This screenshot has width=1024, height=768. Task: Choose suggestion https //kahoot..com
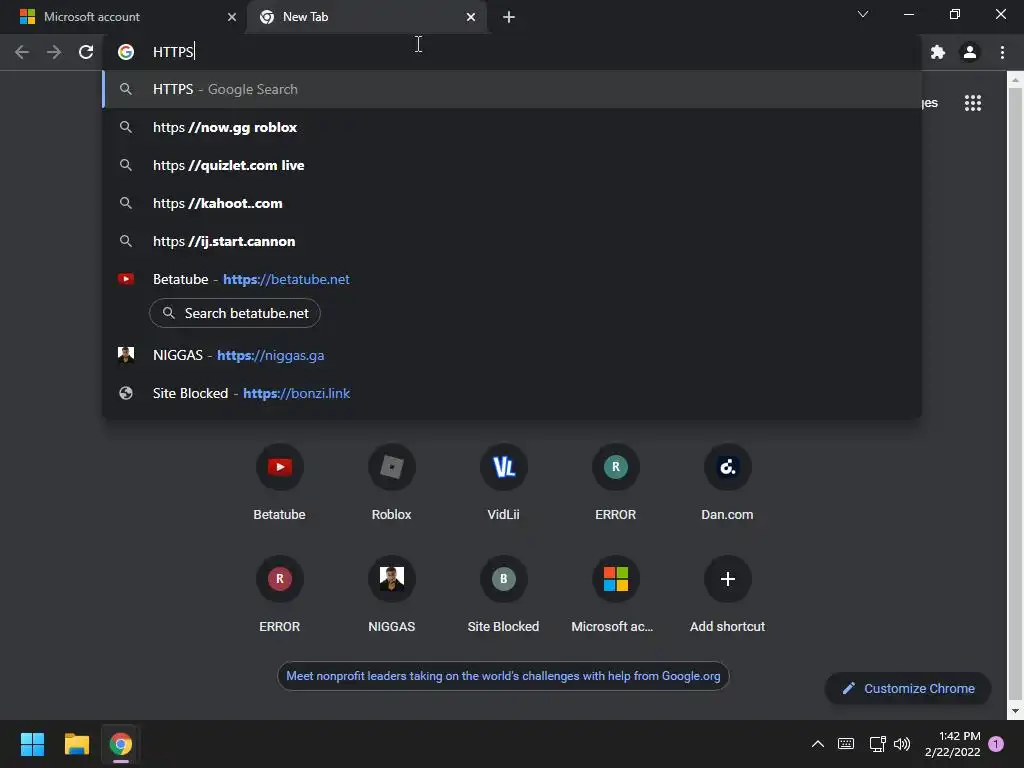[512, 203]
